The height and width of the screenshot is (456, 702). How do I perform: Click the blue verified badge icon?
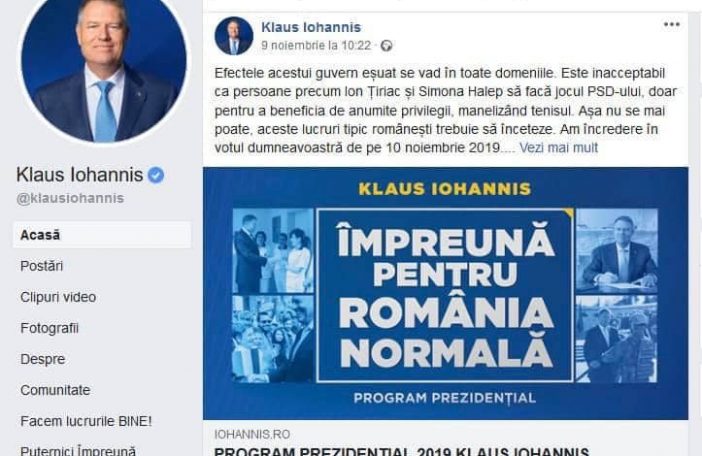(156, 175)
